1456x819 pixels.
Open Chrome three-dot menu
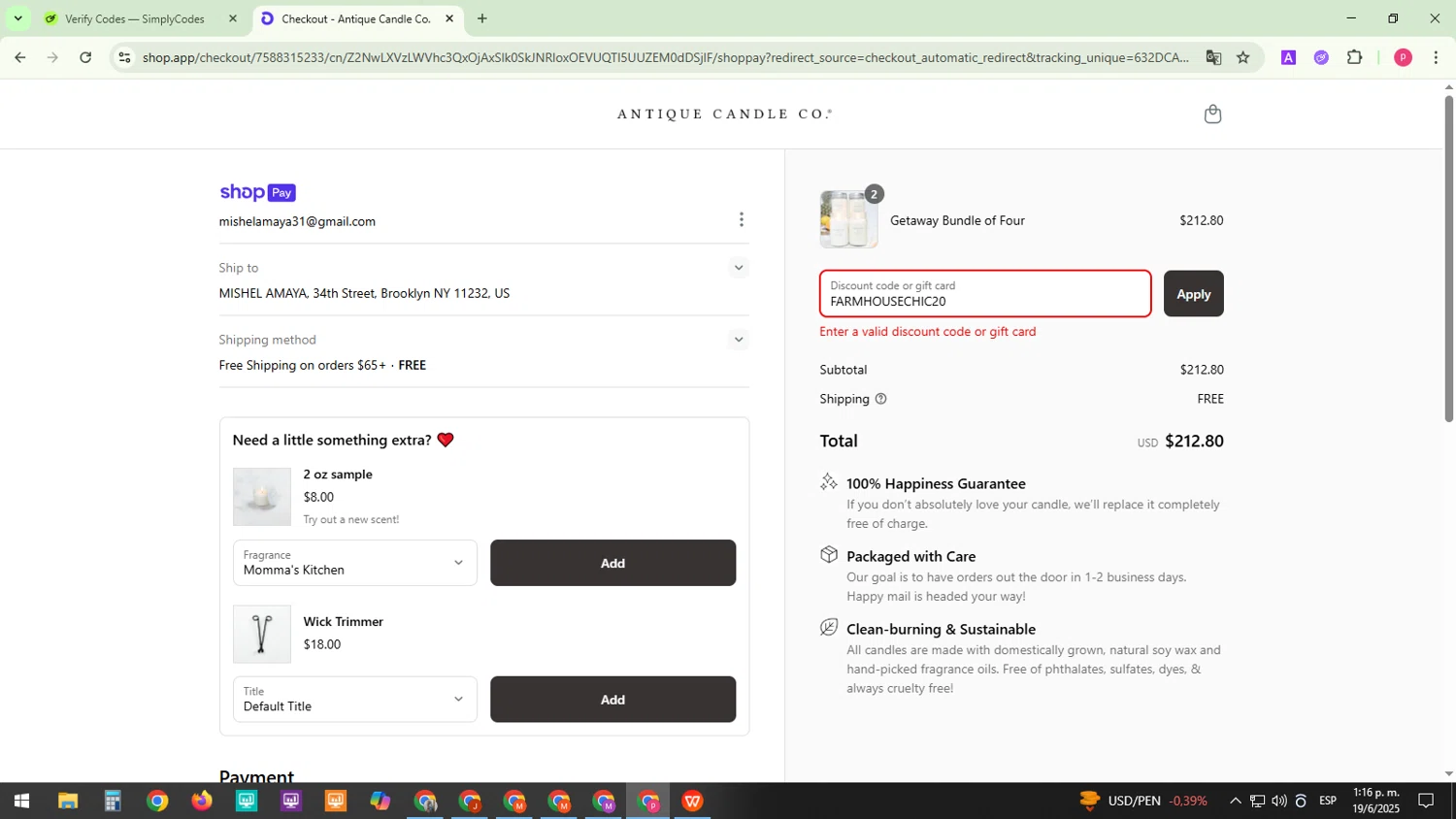pos(1436,57)
